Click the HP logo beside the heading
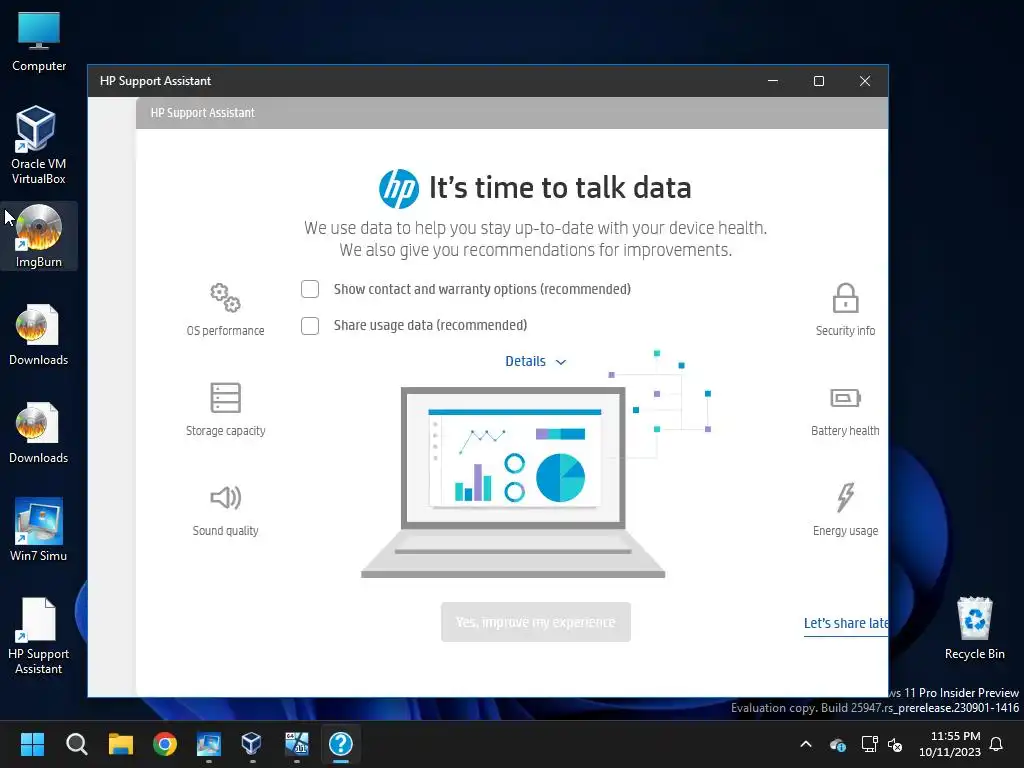The width and height of the screenshot is (1024, 768). (398, 189)
